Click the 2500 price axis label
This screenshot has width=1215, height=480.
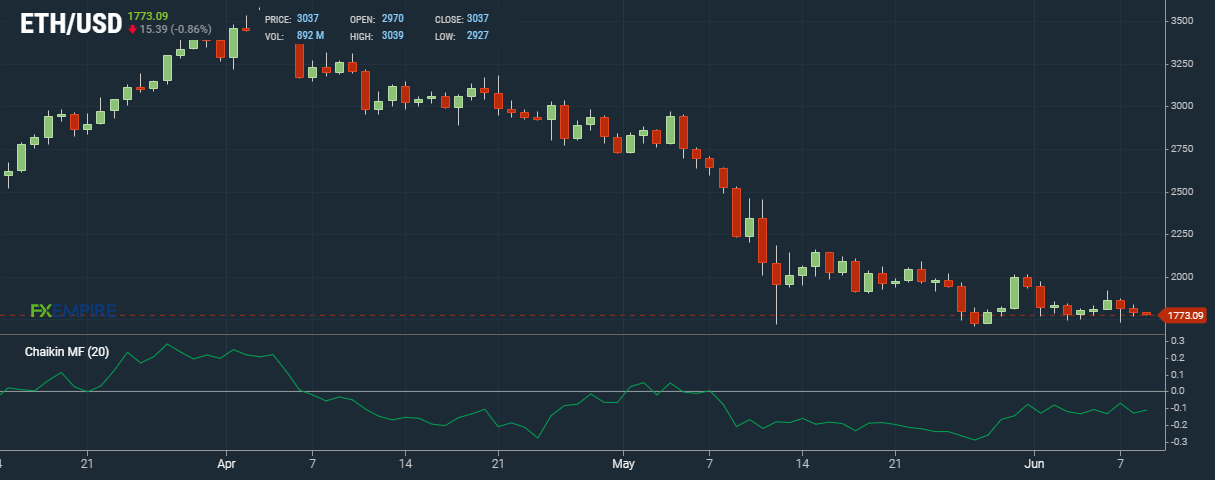point(1181,192)
